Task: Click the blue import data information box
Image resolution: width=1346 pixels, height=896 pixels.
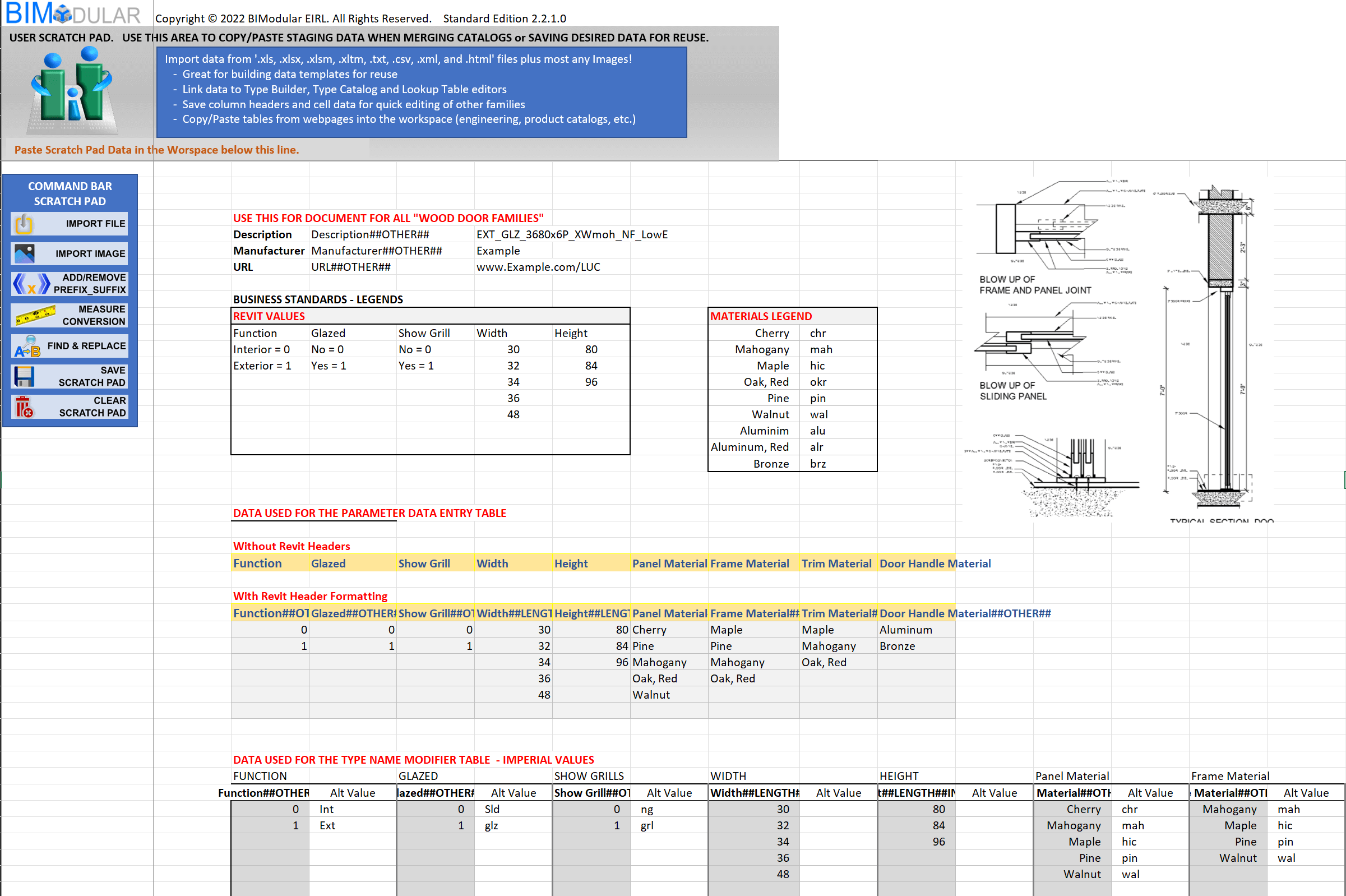Action: [422, 91]
